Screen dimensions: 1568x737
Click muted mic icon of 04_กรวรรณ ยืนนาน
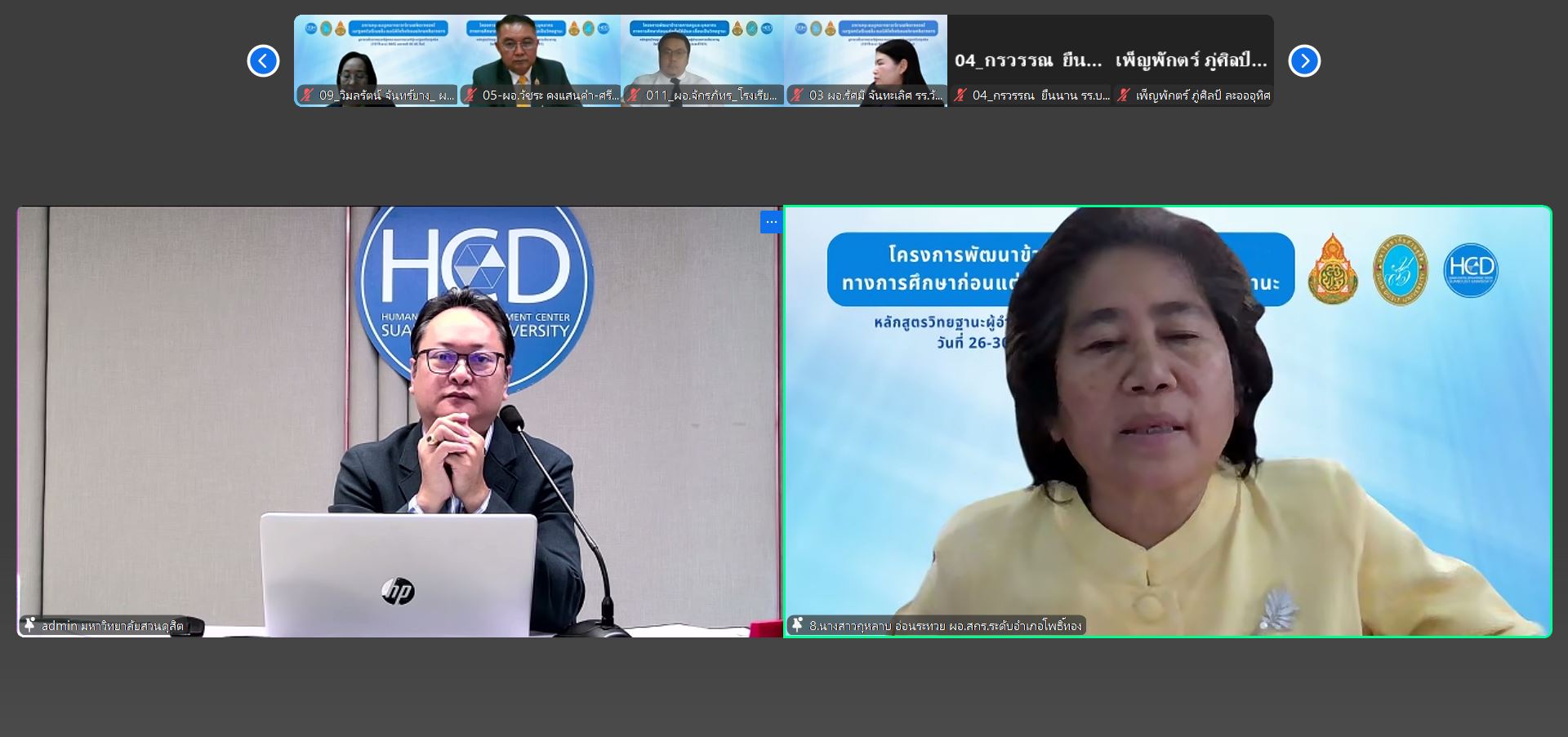[x=960, y=95]
